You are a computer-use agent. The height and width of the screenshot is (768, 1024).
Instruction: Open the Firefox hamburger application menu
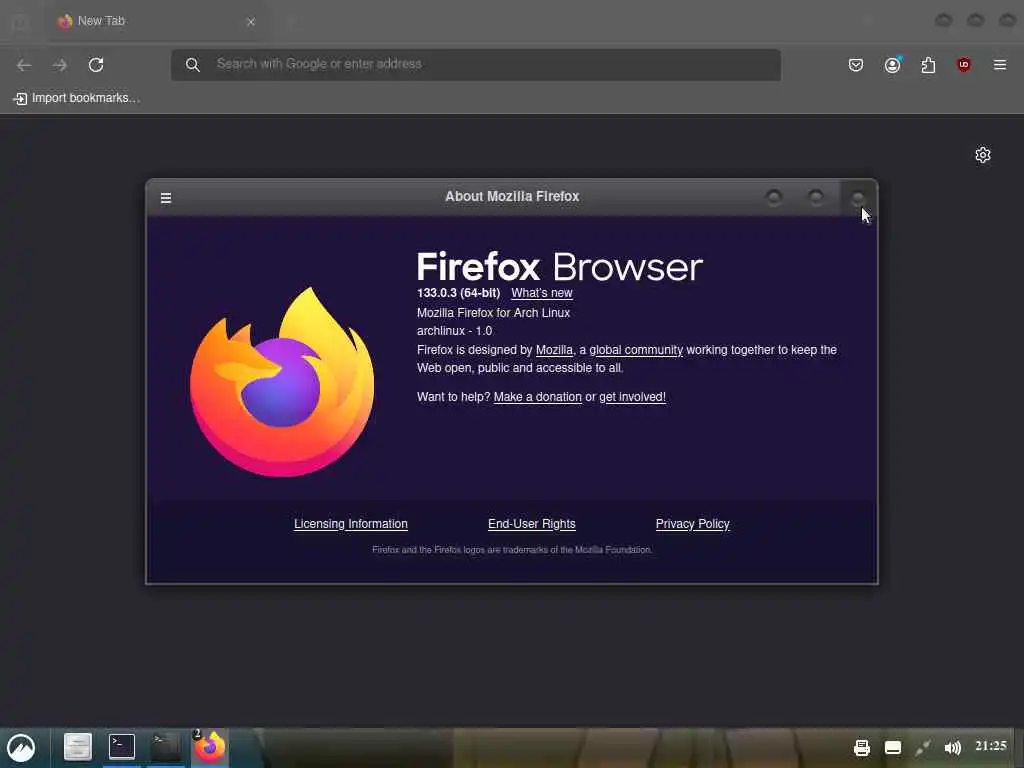1000,65
